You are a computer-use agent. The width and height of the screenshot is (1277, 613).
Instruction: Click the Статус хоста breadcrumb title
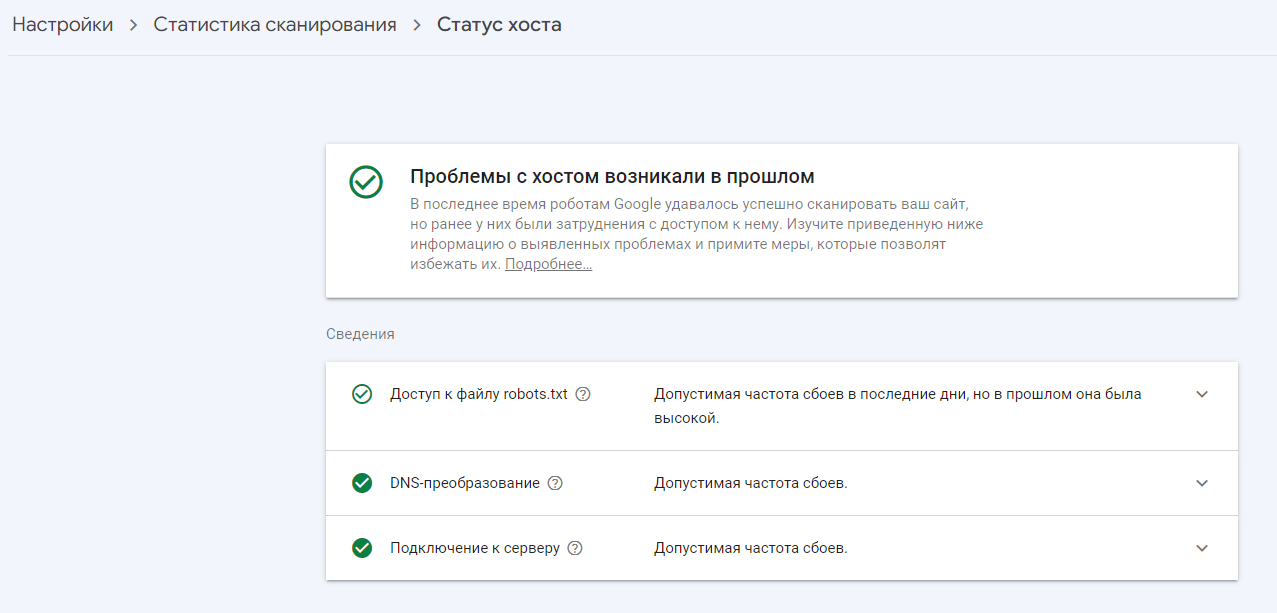[499, 25]
